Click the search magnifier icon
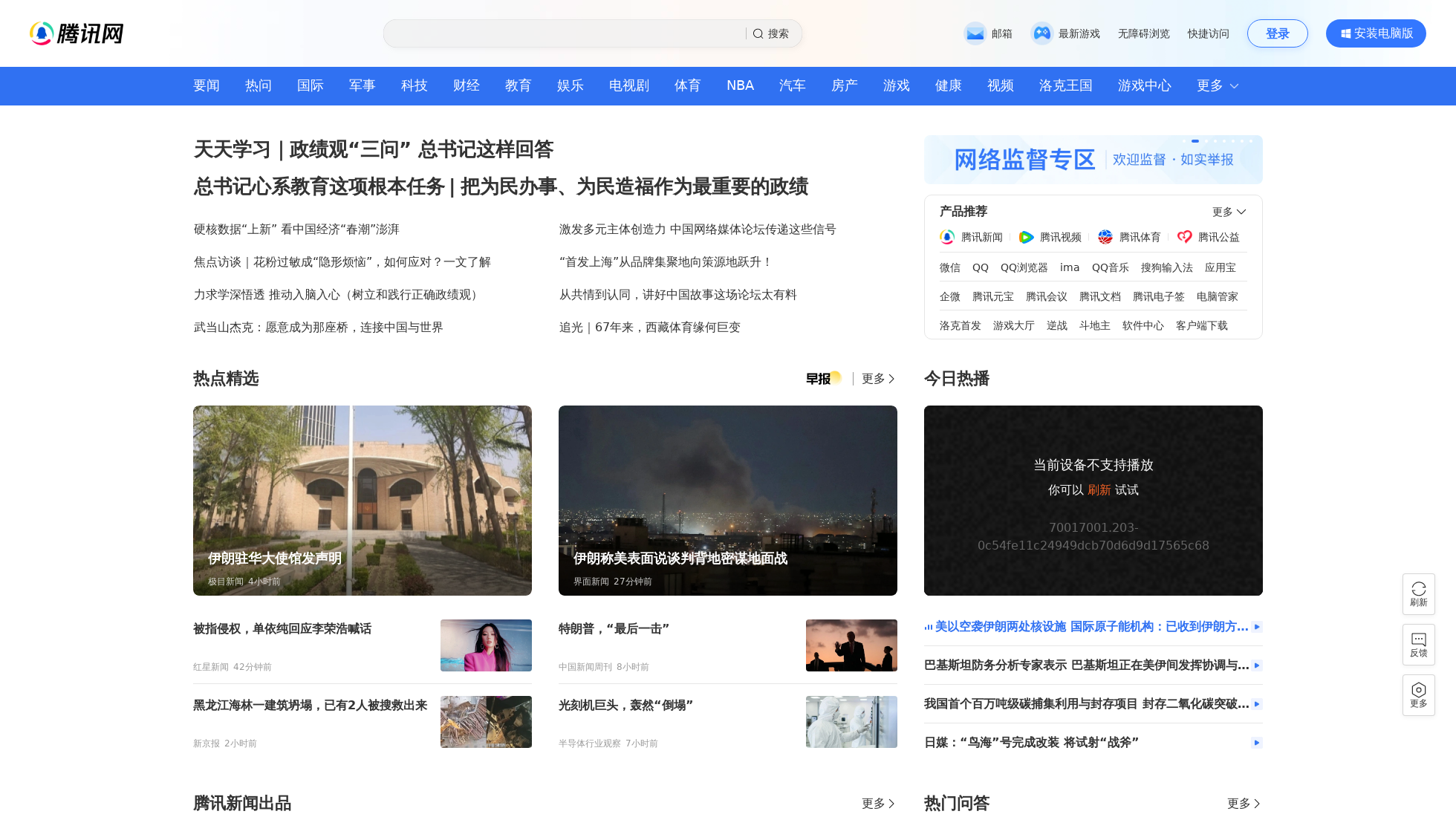This screenshot has height=817, width=1456. tap(758, 33)
